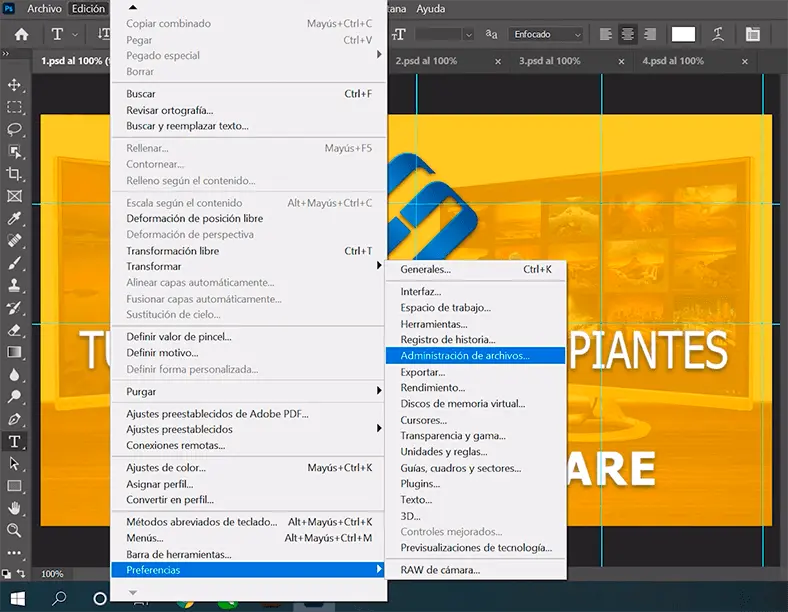Close the 3.psd document tab

point(622,61)
